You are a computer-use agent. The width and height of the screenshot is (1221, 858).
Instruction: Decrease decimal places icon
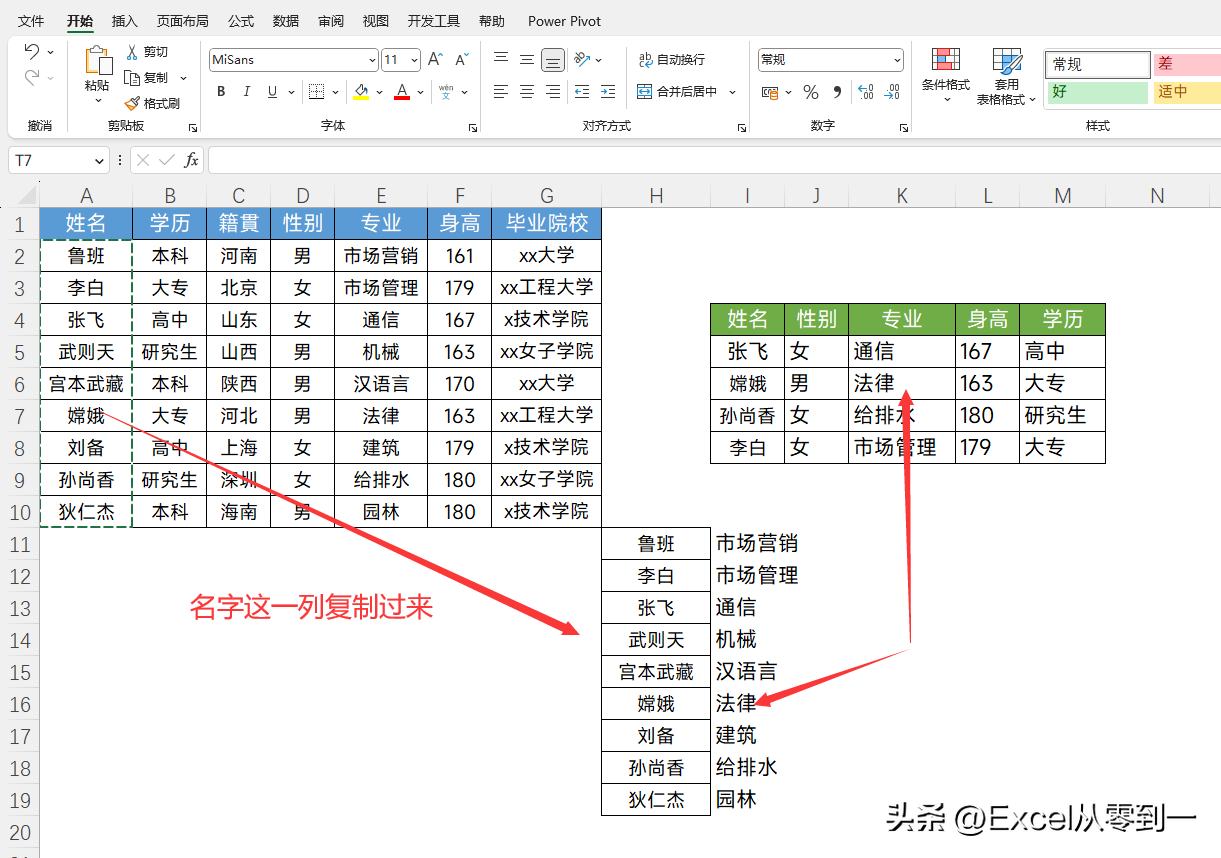pos(892,92)
